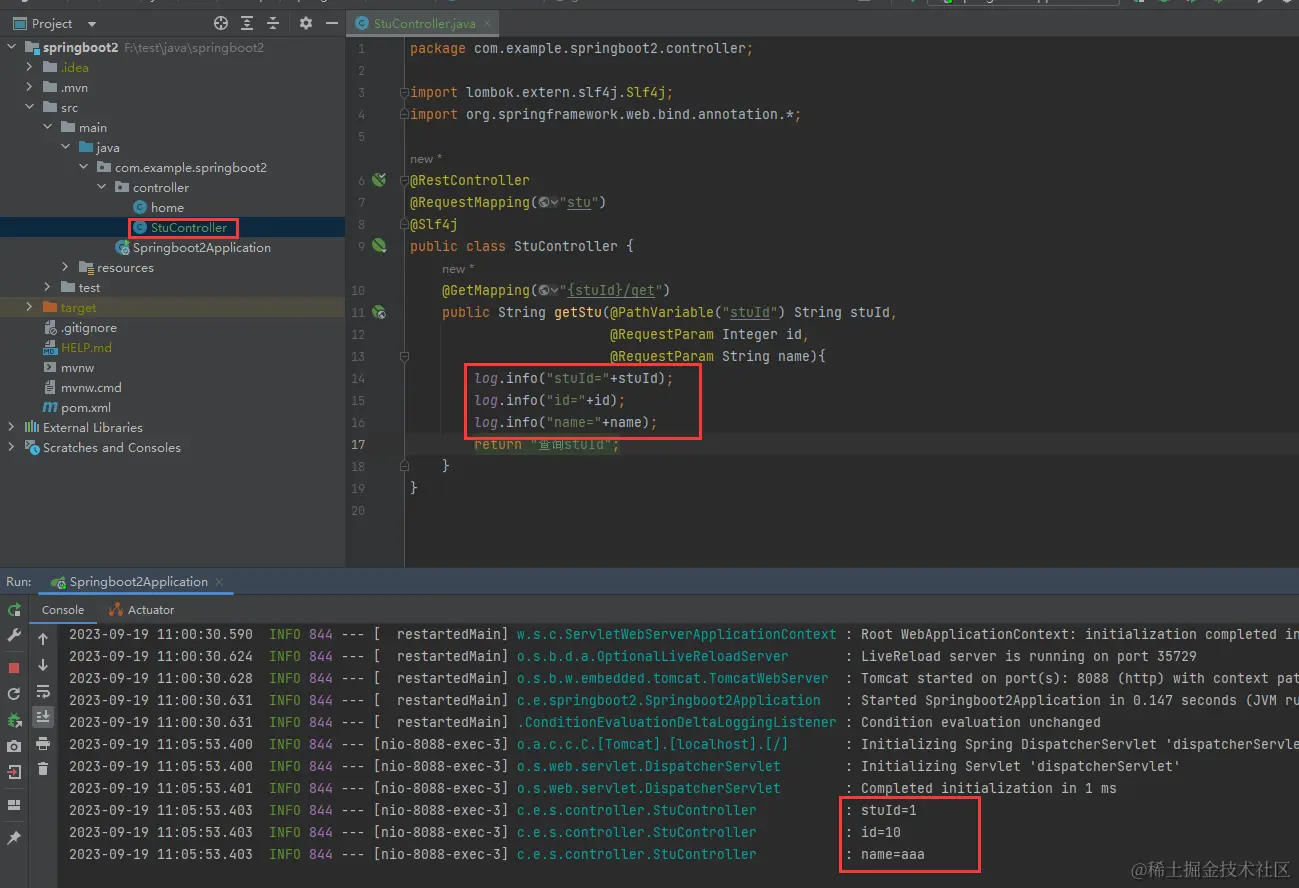Expand the .mvn folder
Screen dimensions: 1299x888
(30, 87)
